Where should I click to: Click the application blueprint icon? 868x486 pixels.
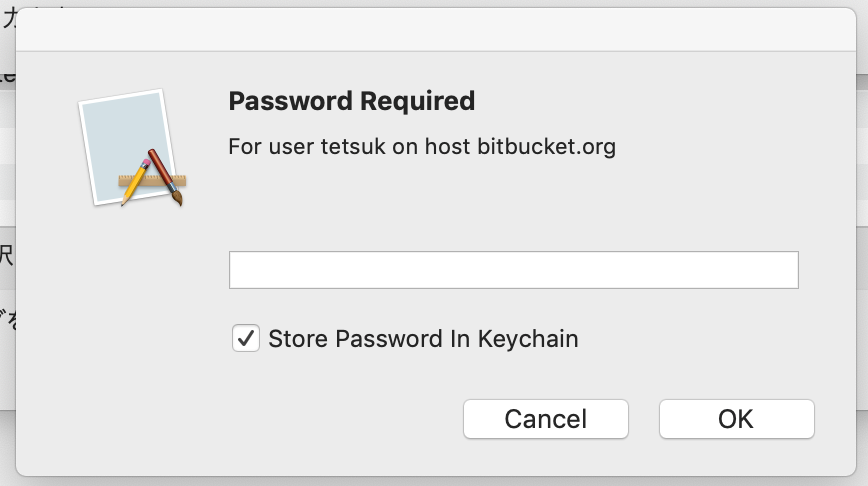tap(132, 148)
